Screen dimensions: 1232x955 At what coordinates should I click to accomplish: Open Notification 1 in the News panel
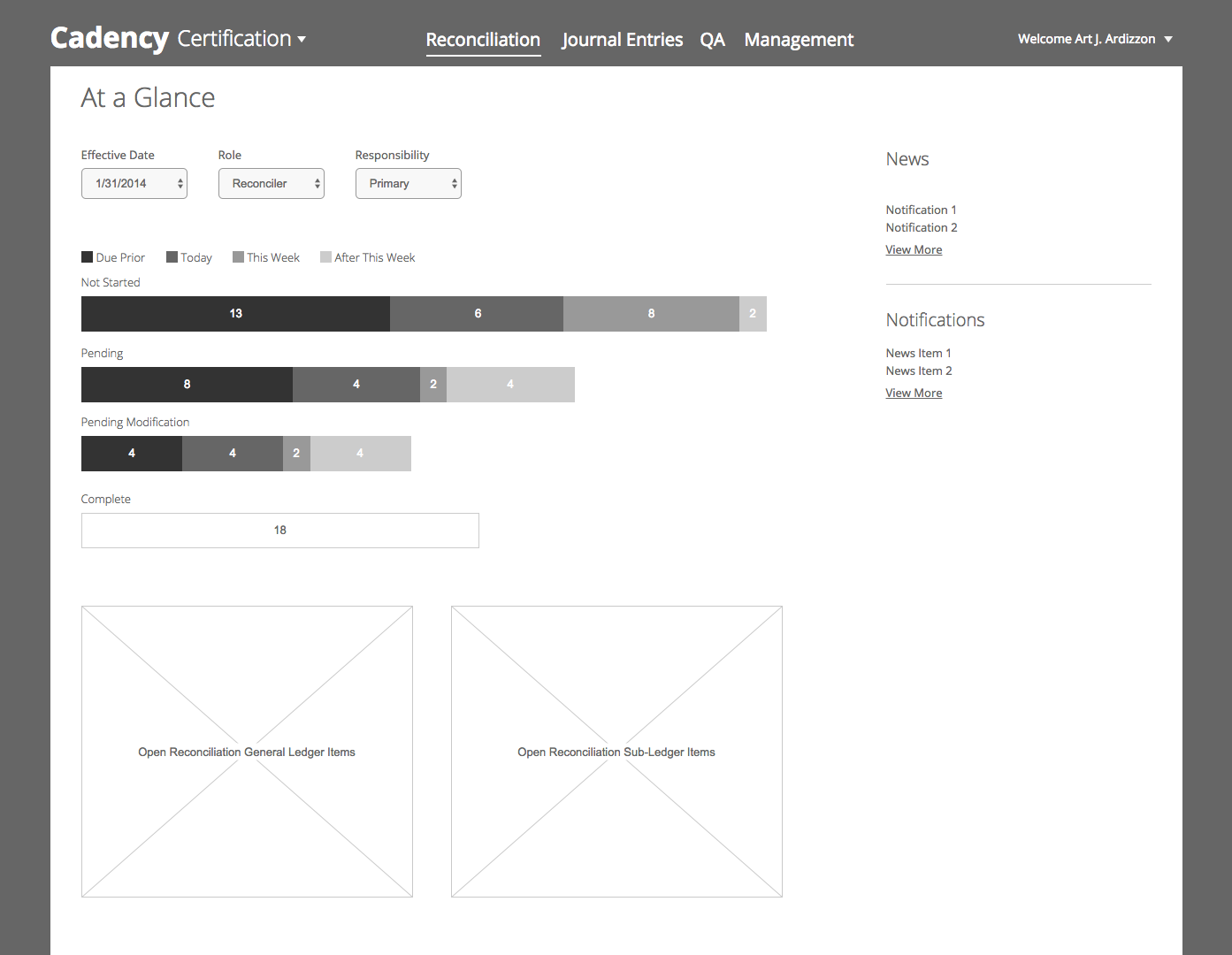pyautogui.click(x=921, y=210)
